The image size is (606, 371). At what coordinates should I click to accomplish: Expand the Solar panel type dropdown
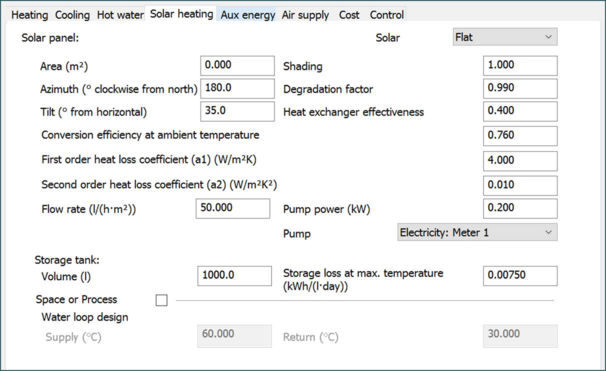click(x=505, y=37)
